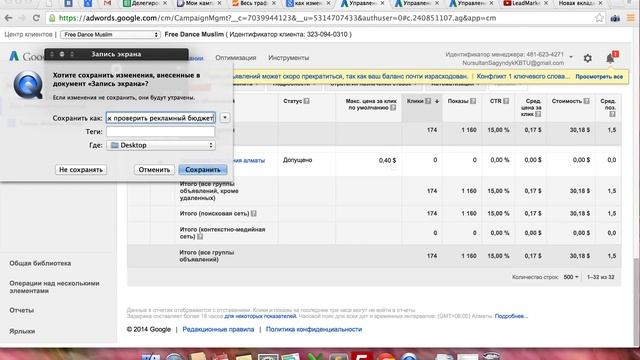Screen dimensions: 640x360
Task: Open the Free Dance Muslim client dropdown
Action: (110, 35)
